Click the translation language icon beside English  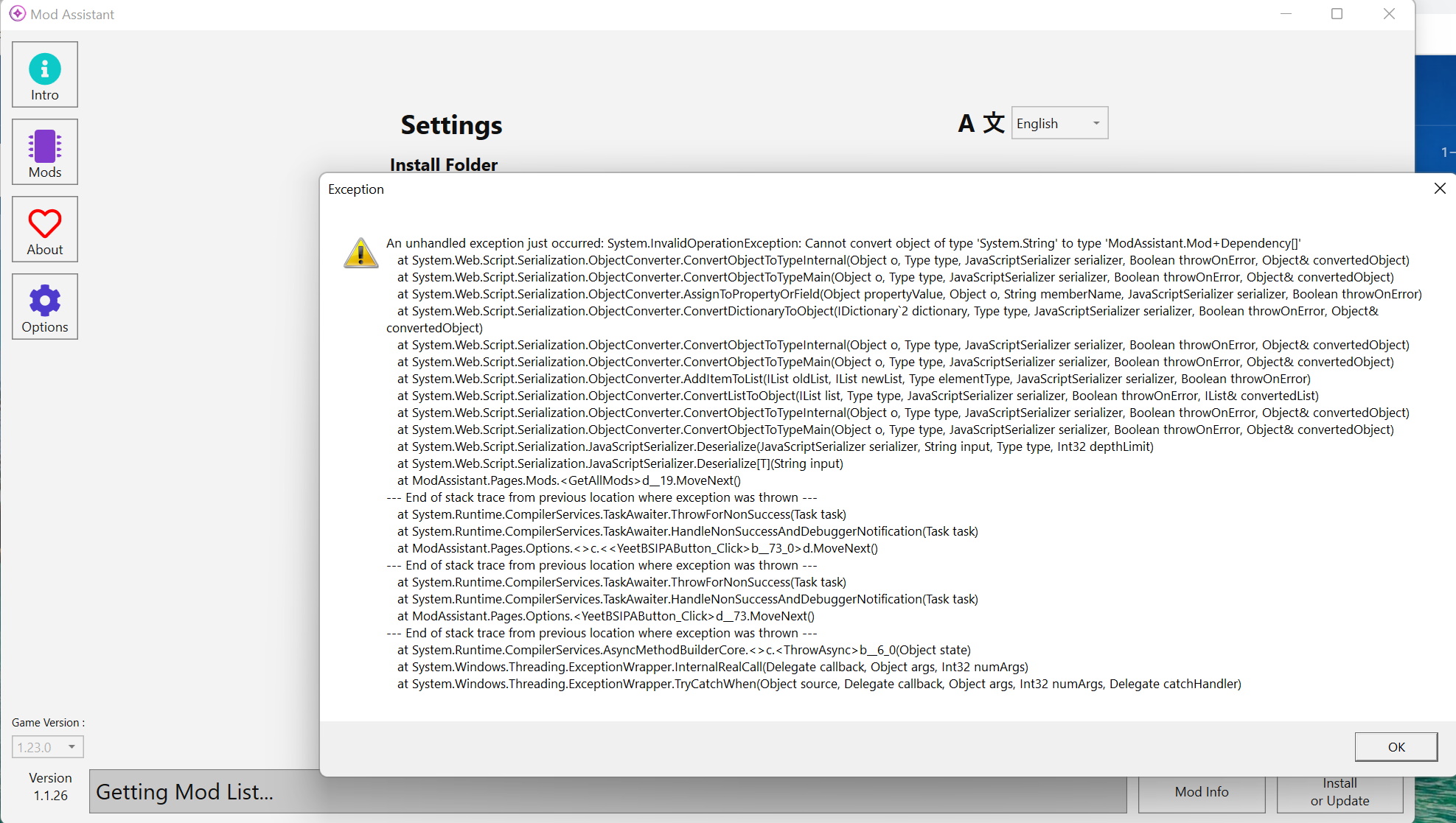pos(981,123)
